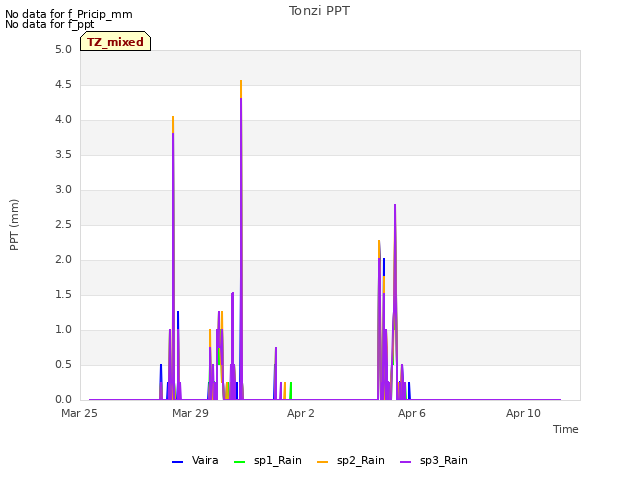Click the Mar 25 x-axis tick label
The width and height of the screenshot is (640, 480).
point(79,413)
